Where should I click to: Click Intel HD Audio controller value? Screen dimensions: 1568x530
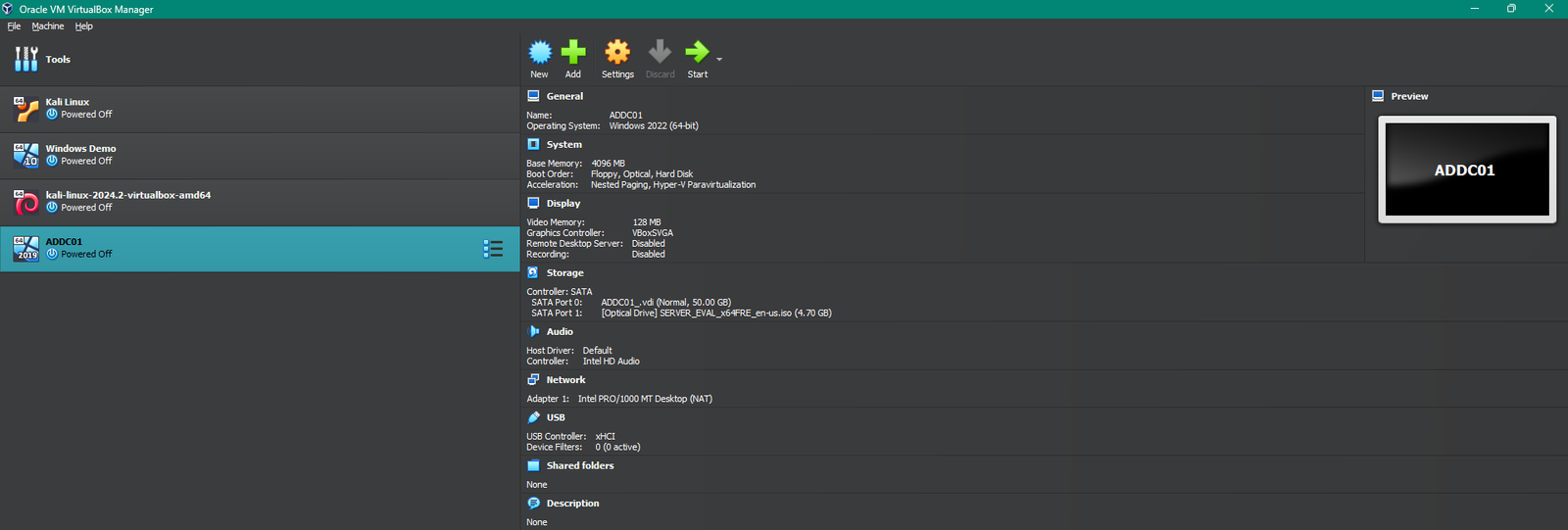[x=612, y=361]
